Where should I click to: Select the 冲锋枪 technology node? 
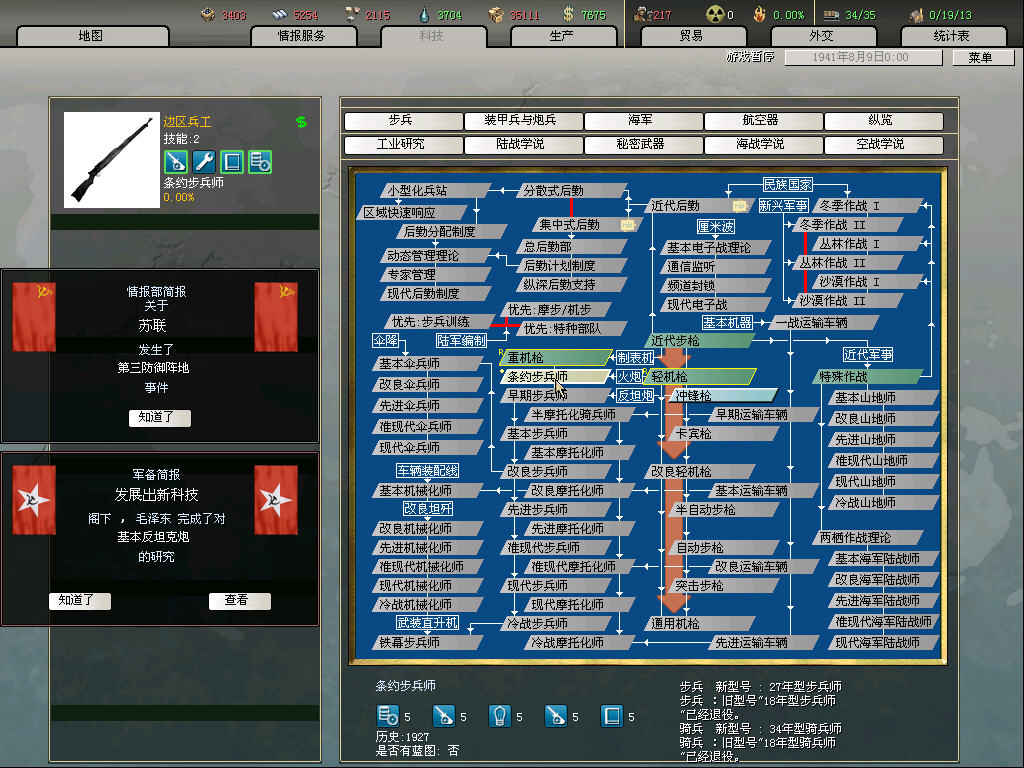[x=724, y=396]
